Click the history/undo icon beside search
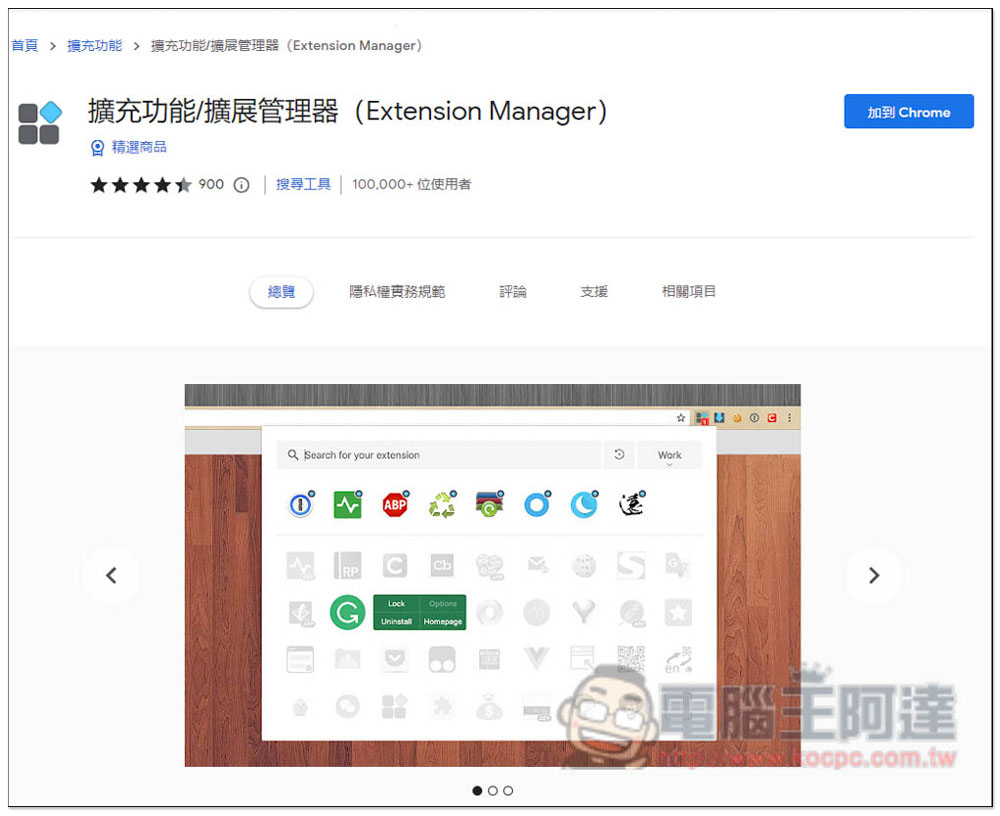The height and width of the screenshot is (816, 1000). pyautogui.click(x=619, y=455)
